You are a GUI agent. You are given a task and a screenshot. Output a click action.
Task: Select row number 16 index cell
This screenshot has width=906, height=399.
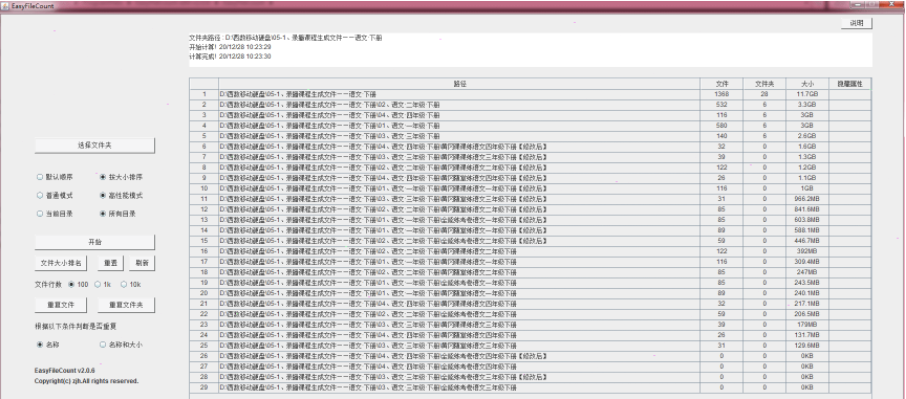click(204, 251)
